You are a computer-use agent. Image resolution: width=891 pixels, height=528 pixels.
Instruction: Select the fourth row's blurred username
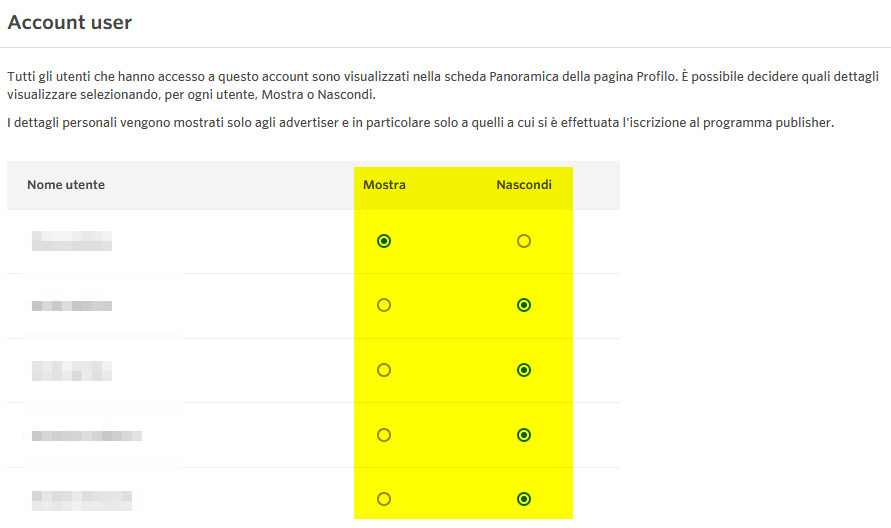click(x=86, y=436)
